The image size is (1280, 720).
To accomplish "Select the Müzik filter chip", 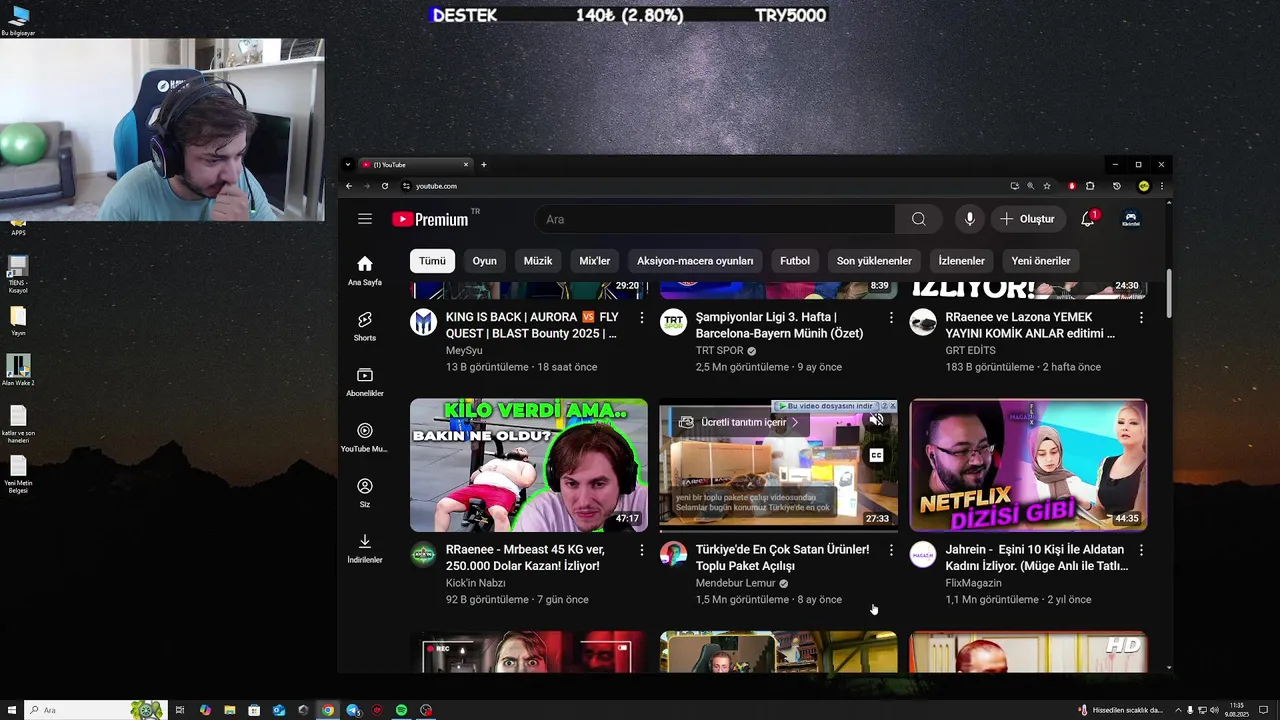I will [x=538, y=261].
